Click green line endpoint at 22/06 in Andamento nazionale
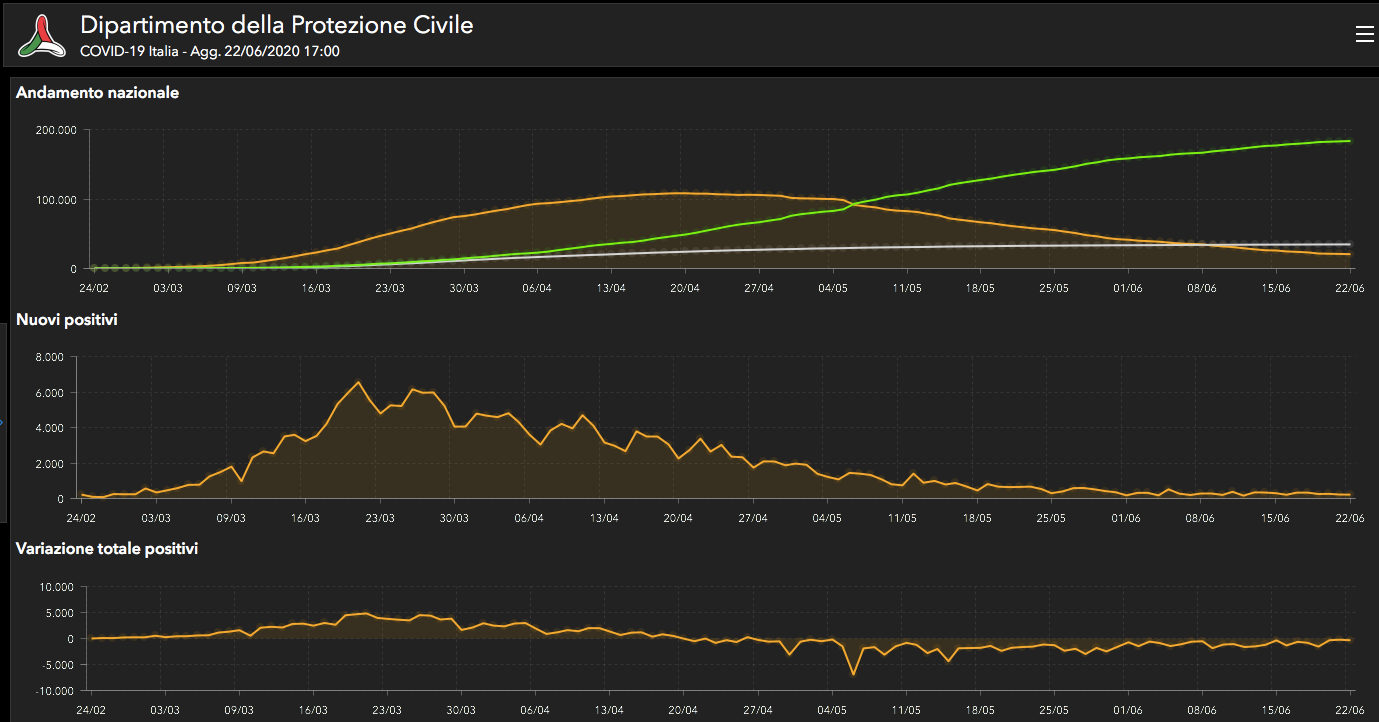 pos(1350,141)
